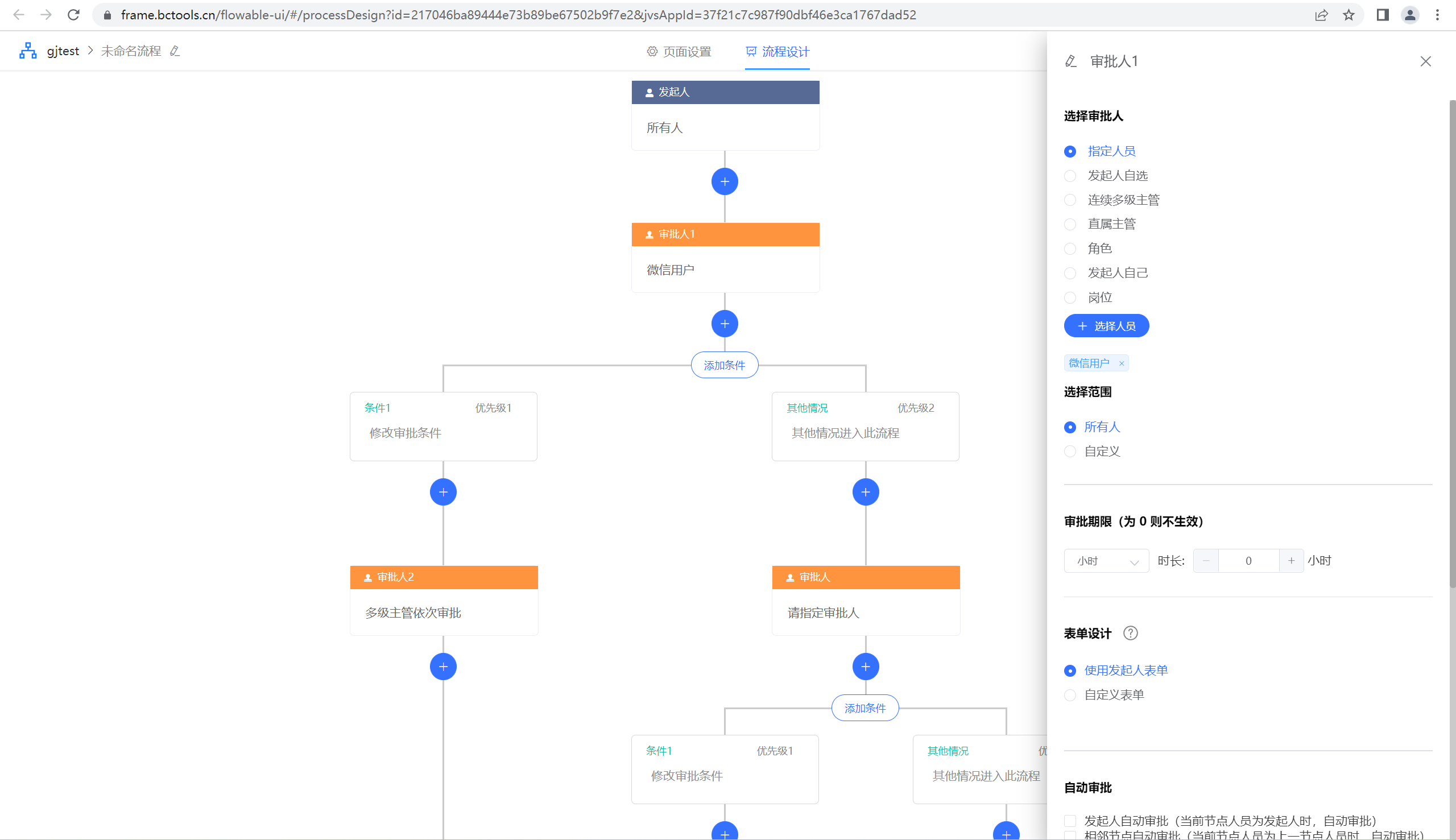Viewport: 1456px width, 840px height.
Task: Click the 选择人员 button
Action: 1106,326
